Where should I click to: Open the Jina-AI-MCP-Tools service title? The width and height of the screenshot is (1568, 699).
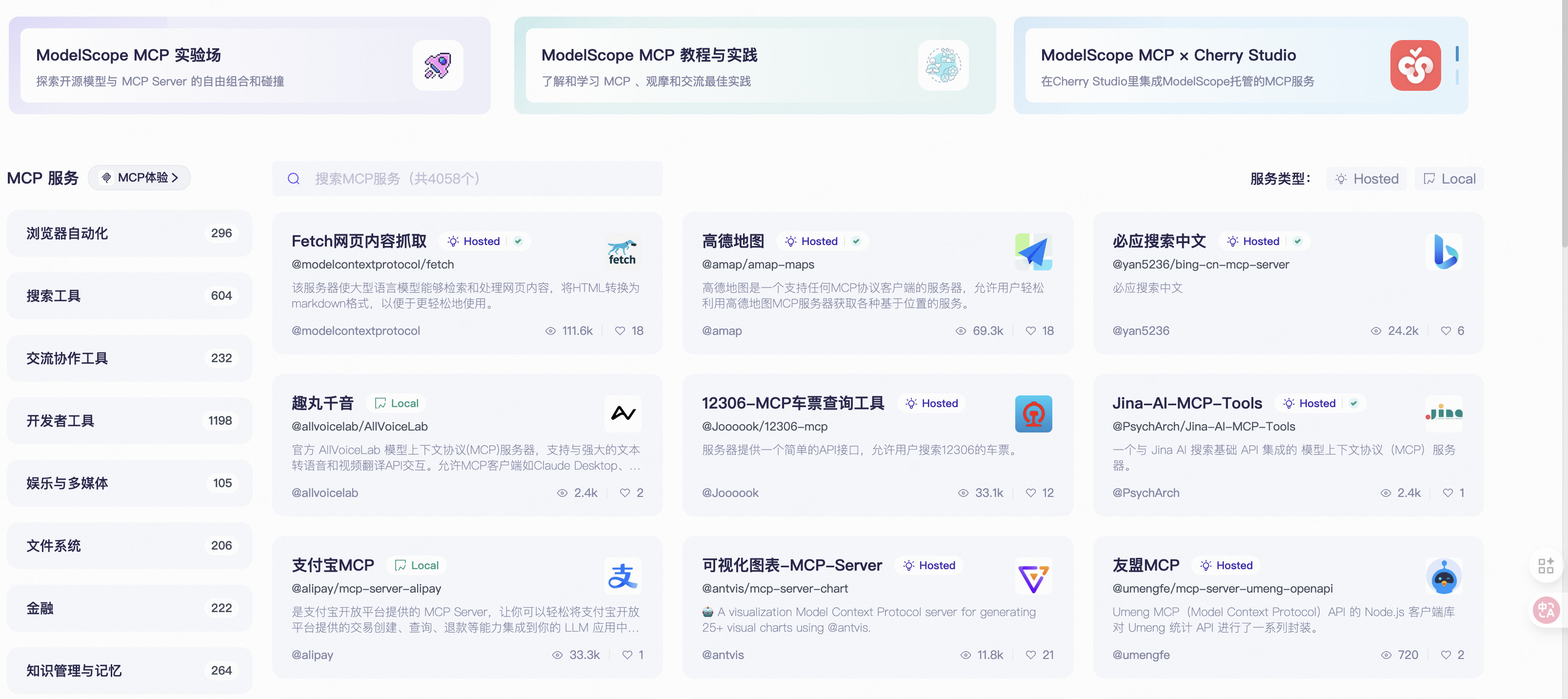click(x=1186, y=403)
